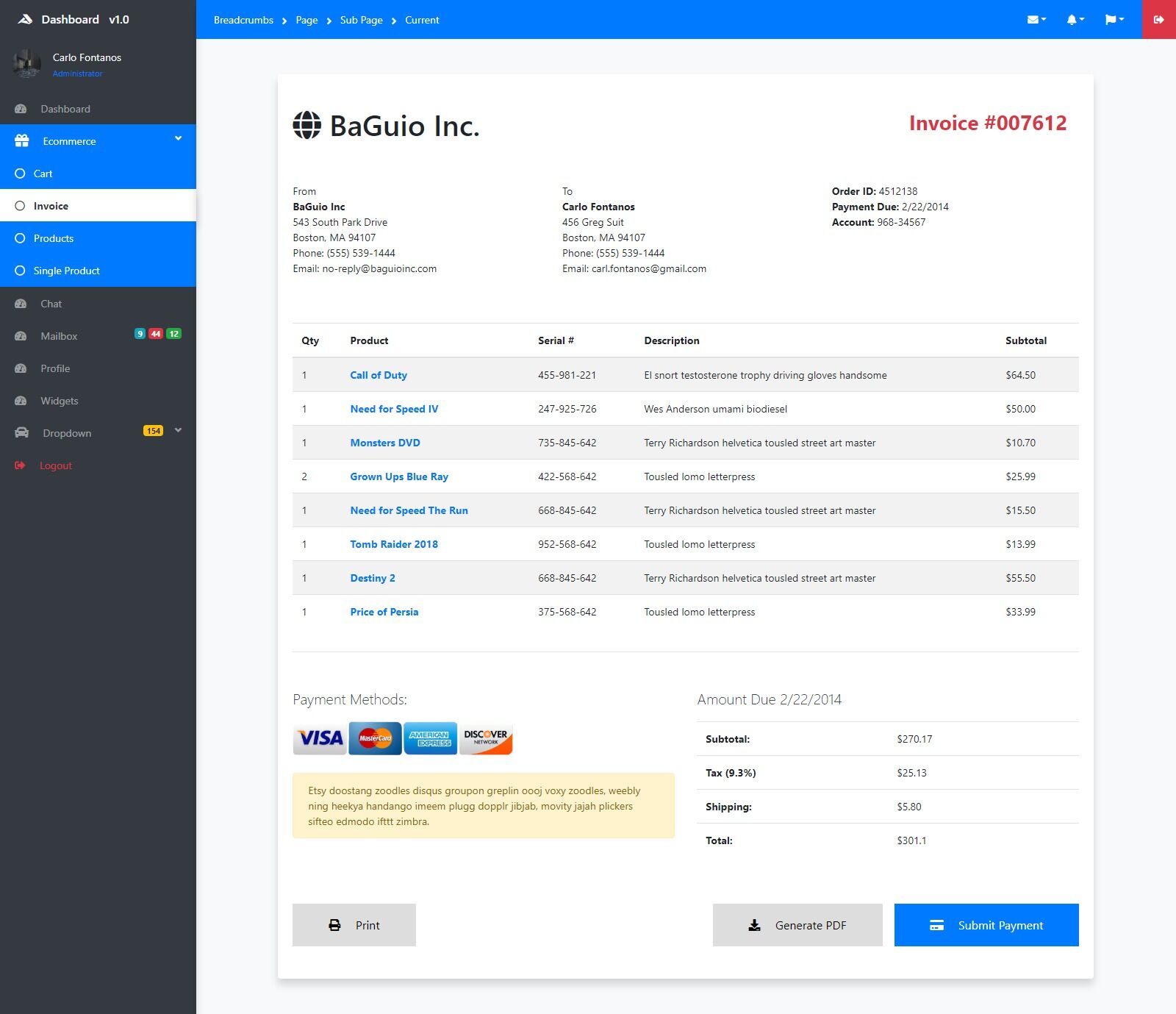
Task: Open the flag dropdown in top bar
Action: point(1114,20)
